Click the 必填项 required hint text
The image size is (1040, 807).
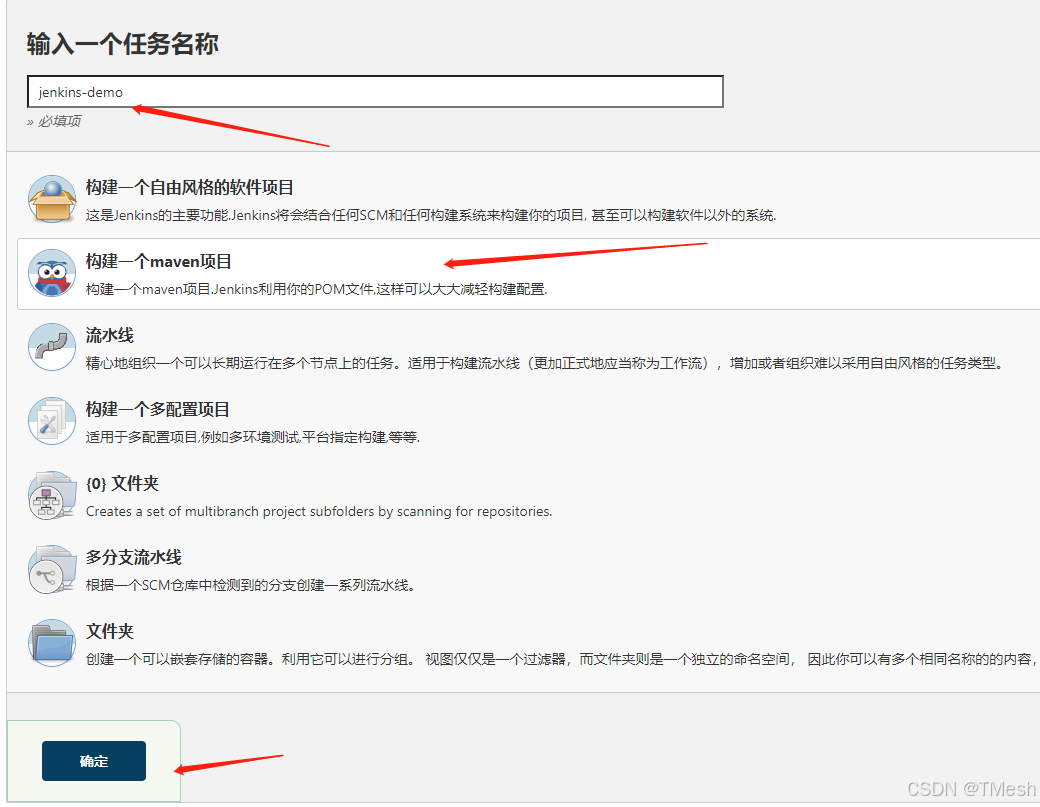click(x=54, y=121)
